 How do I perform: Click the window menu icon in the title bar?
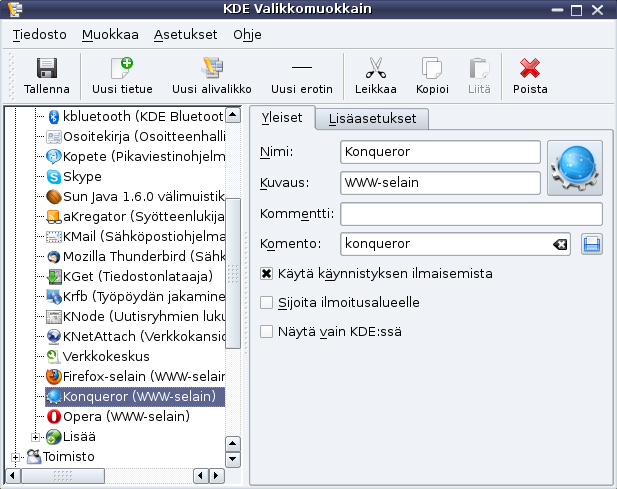tap(15, 9)
